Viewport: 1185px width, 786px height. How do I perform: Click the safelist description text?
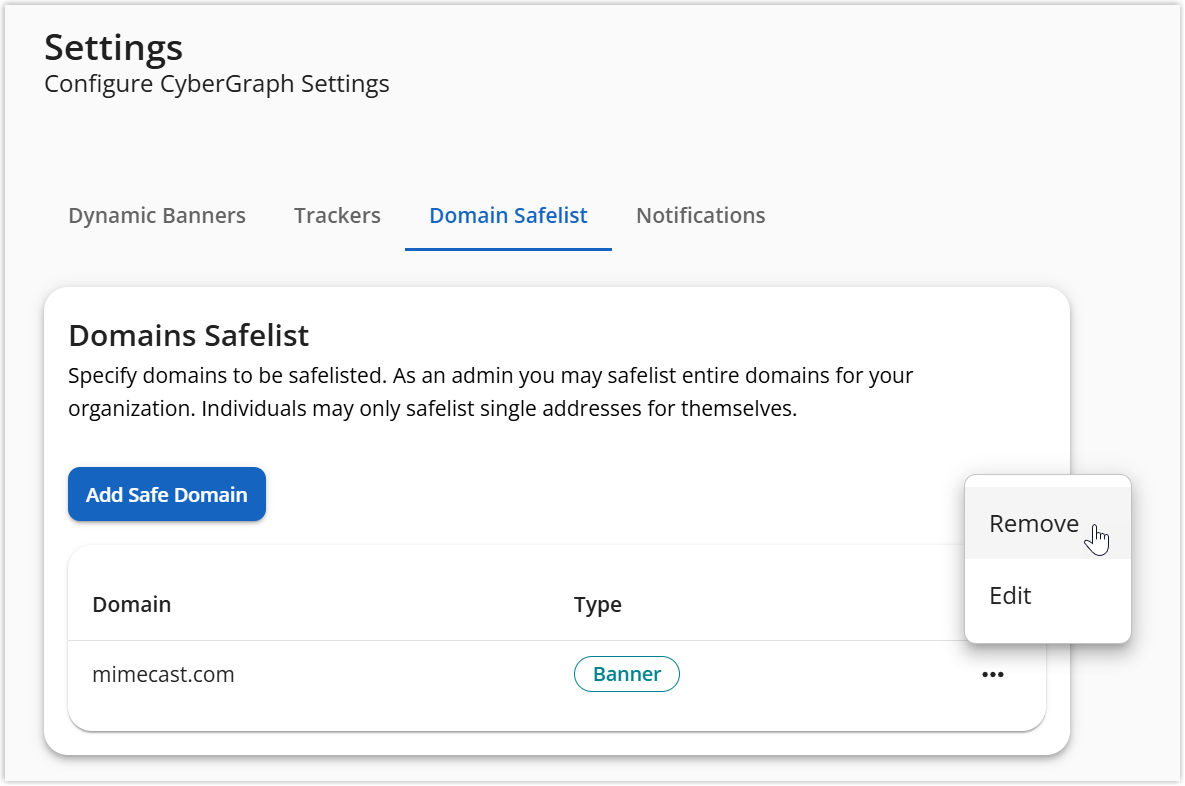click(x=490, y=391)
